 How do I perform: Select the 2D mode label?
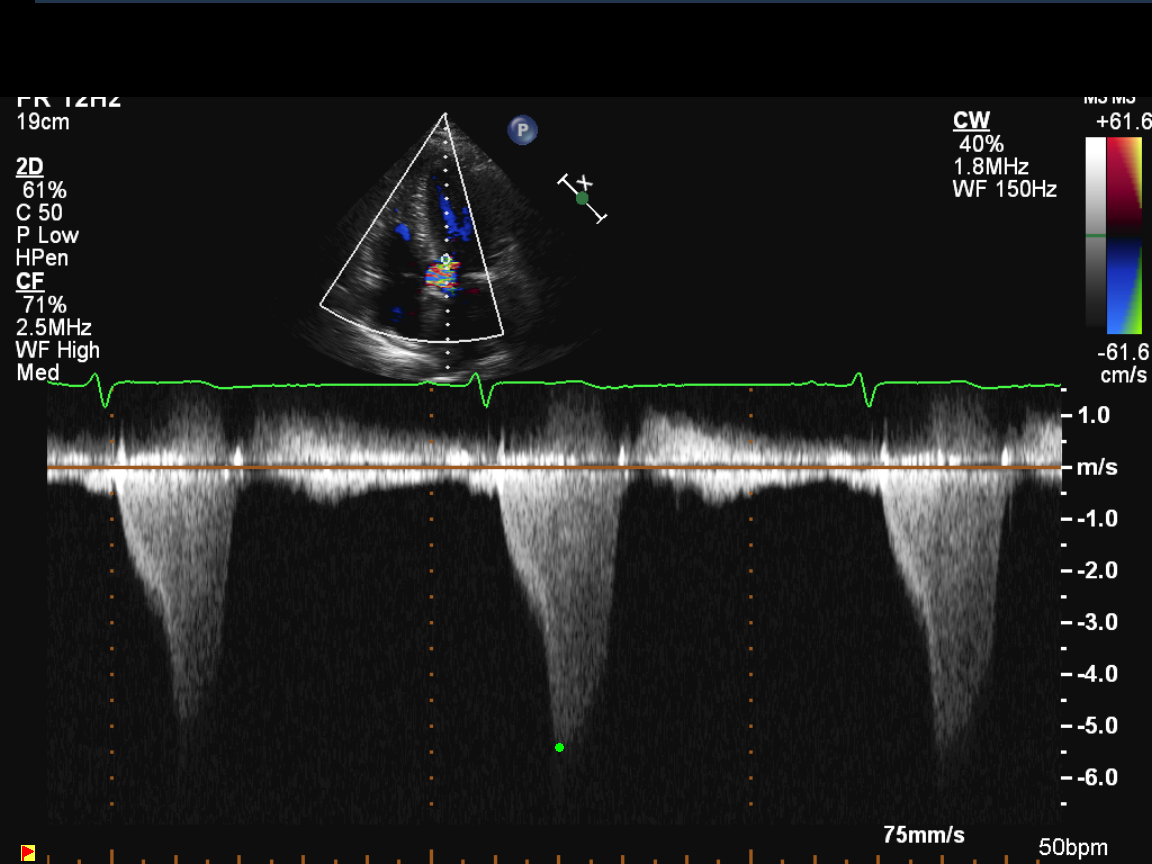coord(30,167)
